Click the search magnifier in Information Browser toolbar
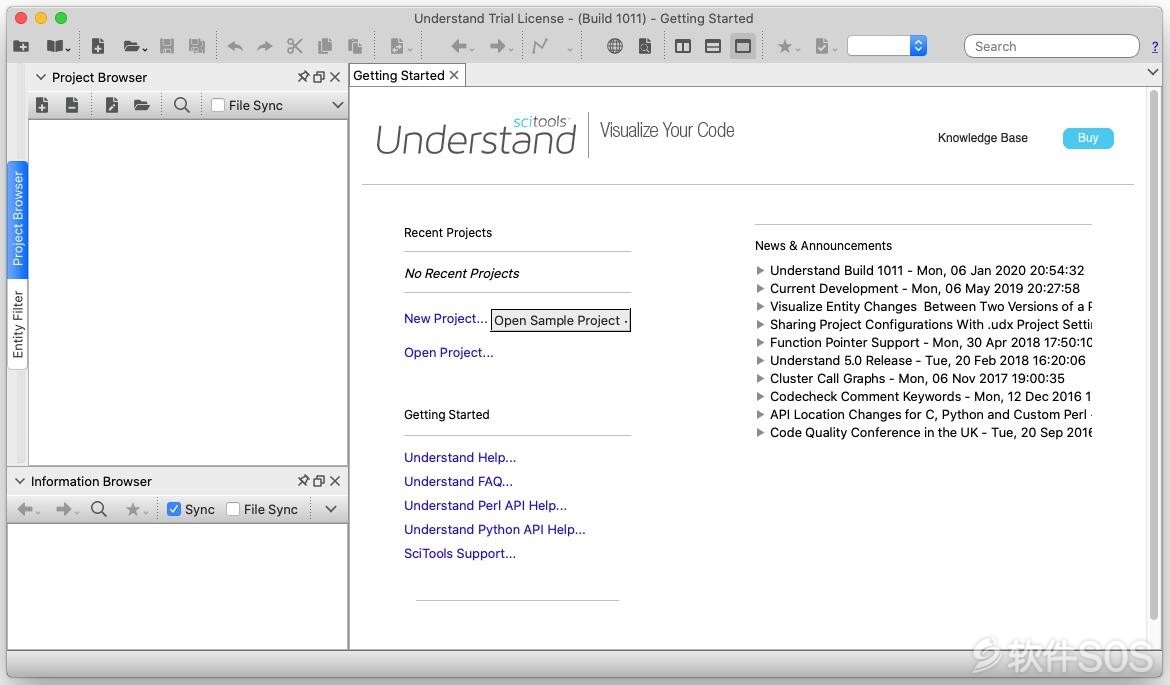This screenshot has height=685, width=1170. click(x=98, y=509)
